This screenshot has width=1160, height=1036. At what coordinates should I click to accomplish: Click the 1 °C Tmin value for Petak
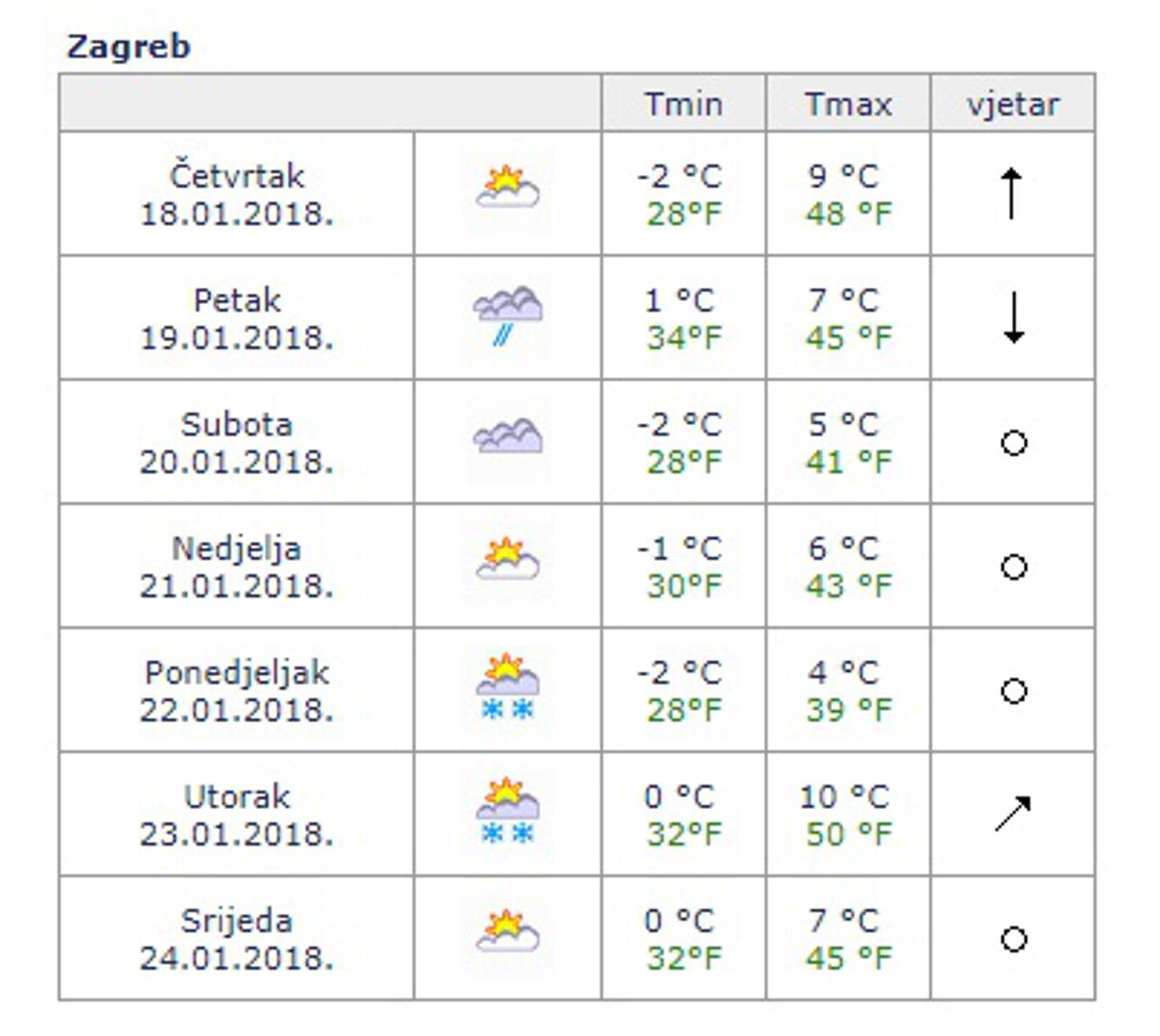coord(680,300)
